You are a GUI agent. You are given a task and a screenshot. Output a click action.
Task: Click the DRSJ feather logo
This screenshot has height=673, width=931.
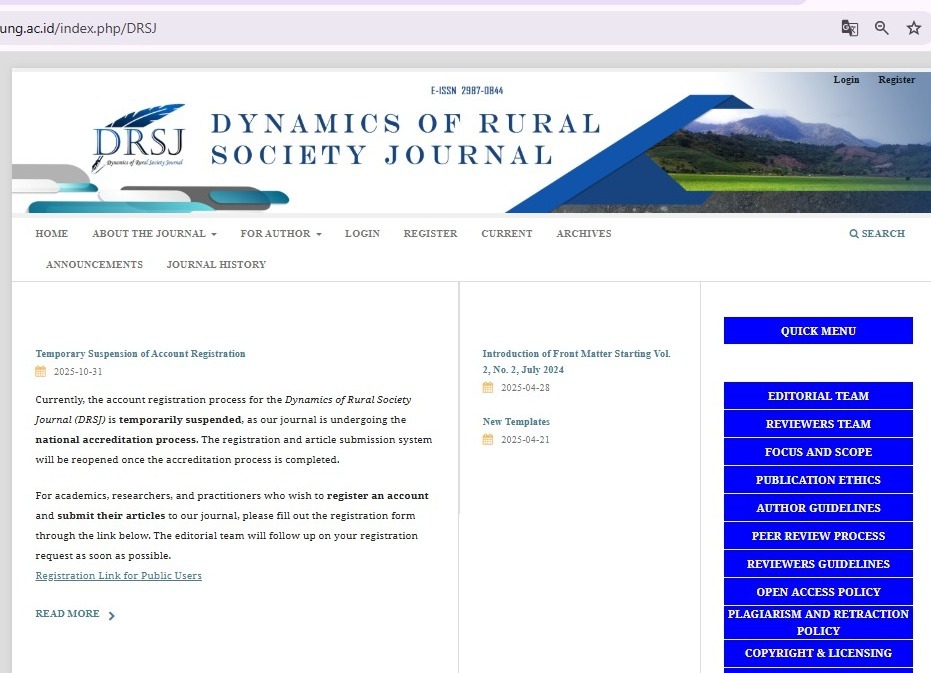140,138
